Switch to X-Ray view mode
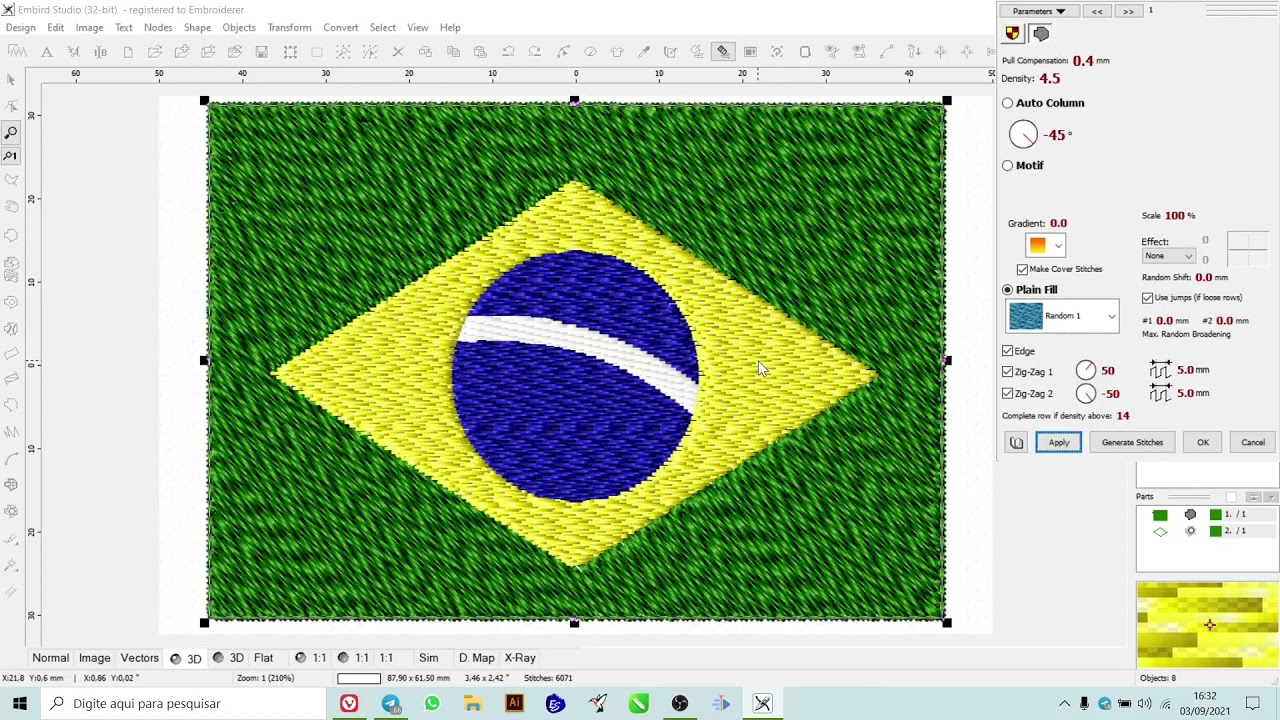 520,658
